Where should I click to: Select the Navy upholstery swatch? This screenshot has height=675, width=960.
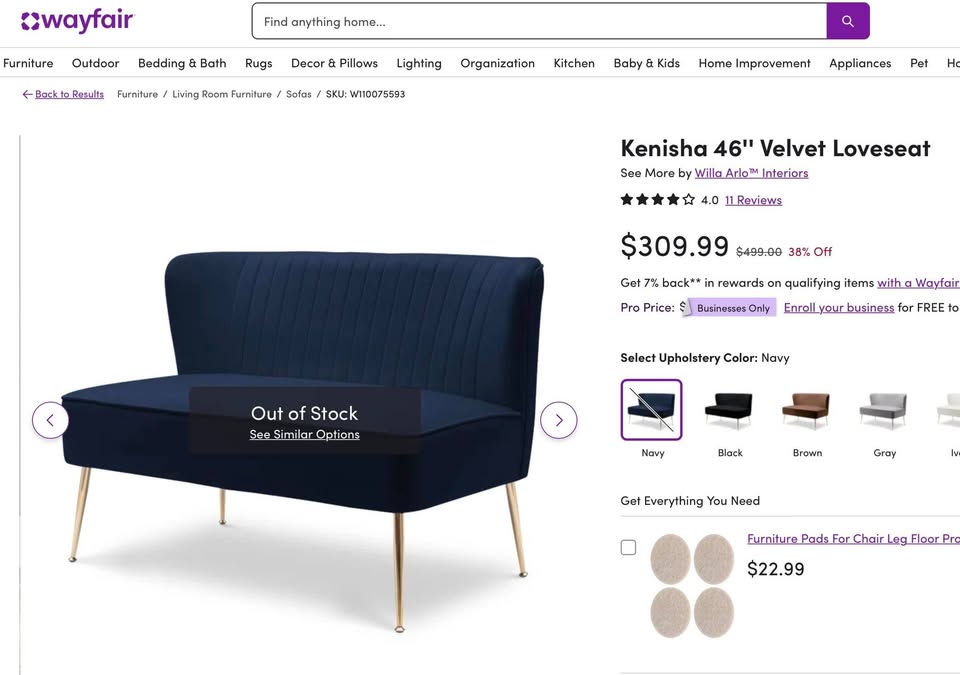coord(651,410)
